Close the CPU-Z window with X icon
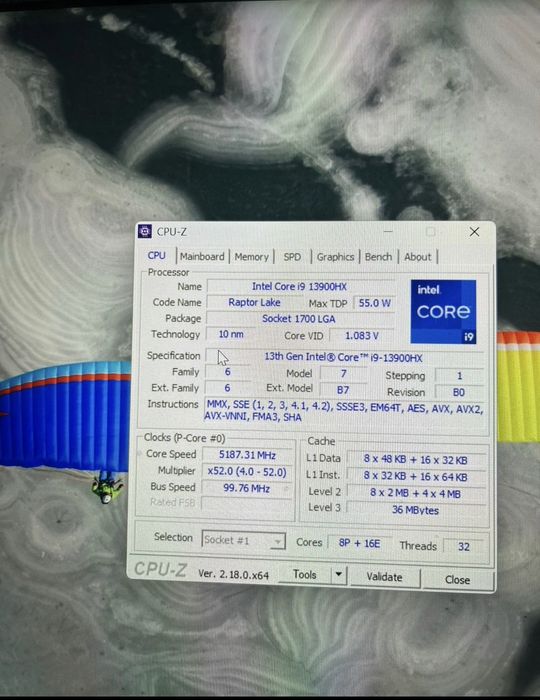This screenshot has width=540, height=700. point(474,232)
